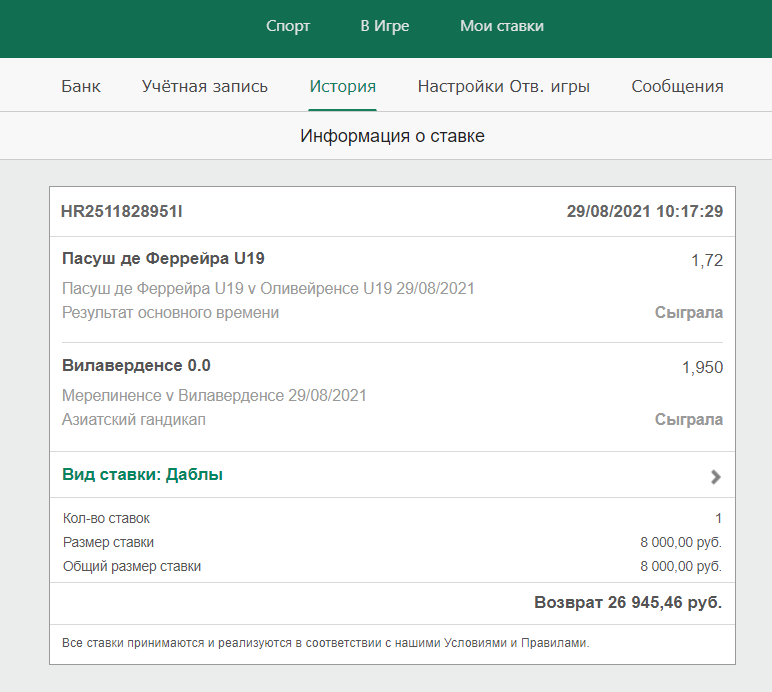The height and width of the screenshot is (692, 772).
Task: Click the odds value 1,950
Action: [x=703, y=368]
